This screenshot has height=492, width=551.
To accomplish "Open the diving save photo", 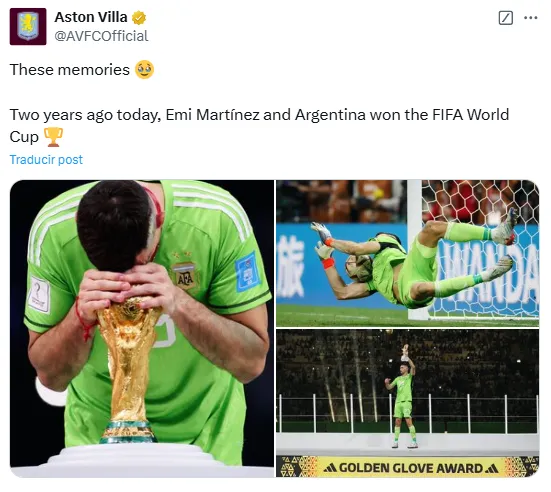I will pyautogui.click(x=408, y=253).
